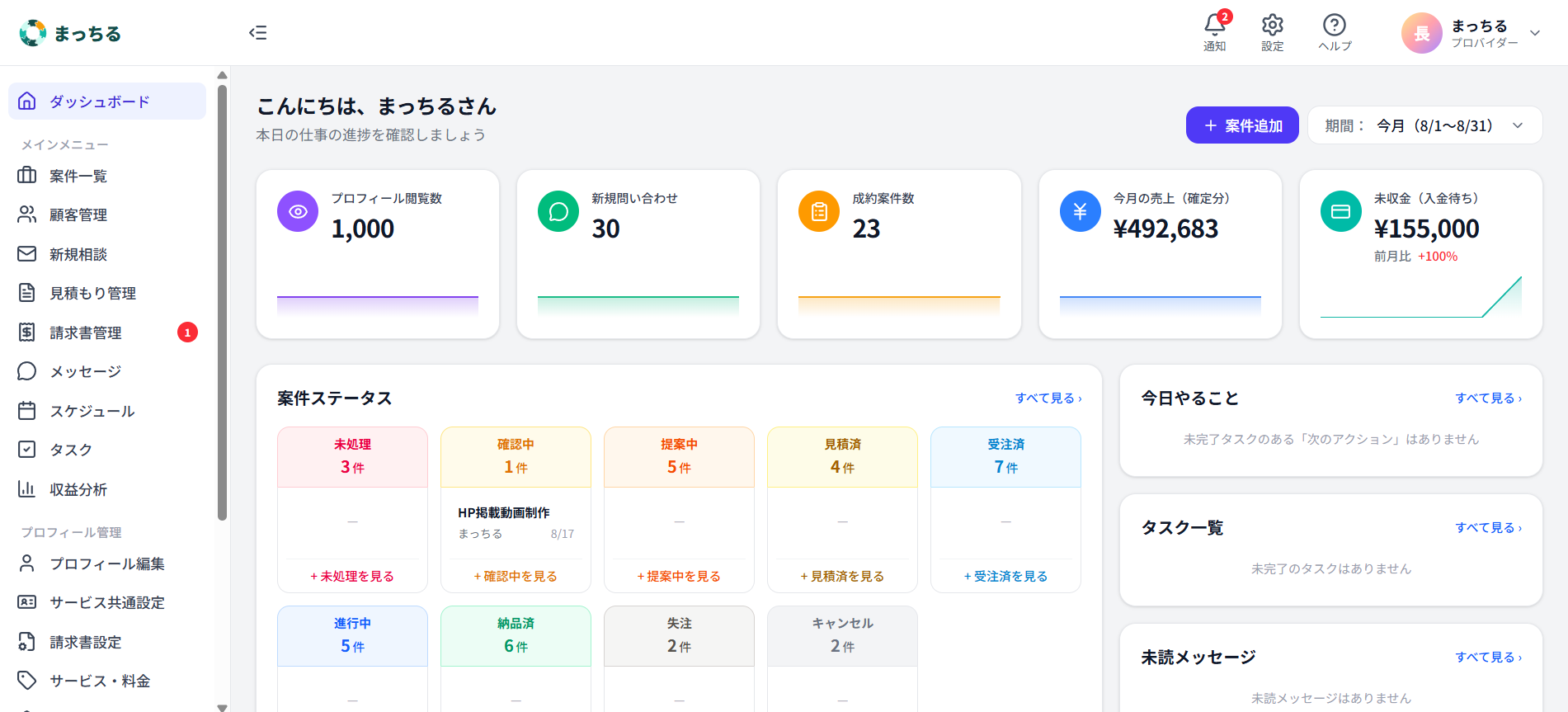Screen dimensions: 1568x712
Task: Select the 失注 2件 status header
Action: point(679,635)
